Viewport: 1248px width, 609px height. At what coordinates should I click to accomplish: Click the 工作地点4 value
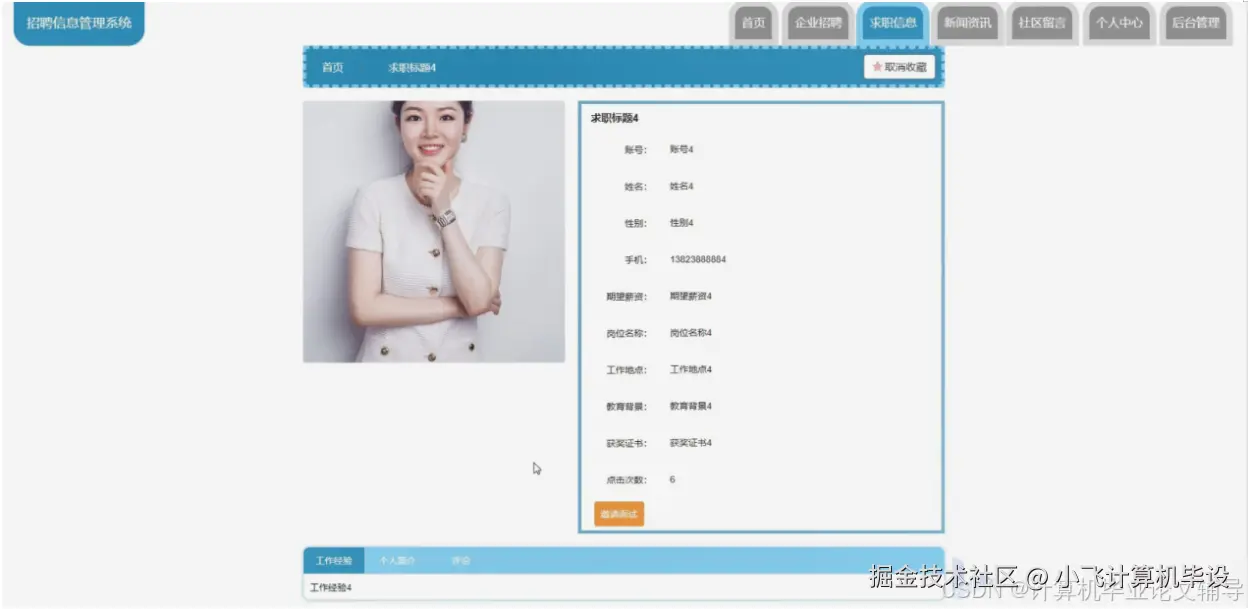pyautogui.click(x=690, y=369)
